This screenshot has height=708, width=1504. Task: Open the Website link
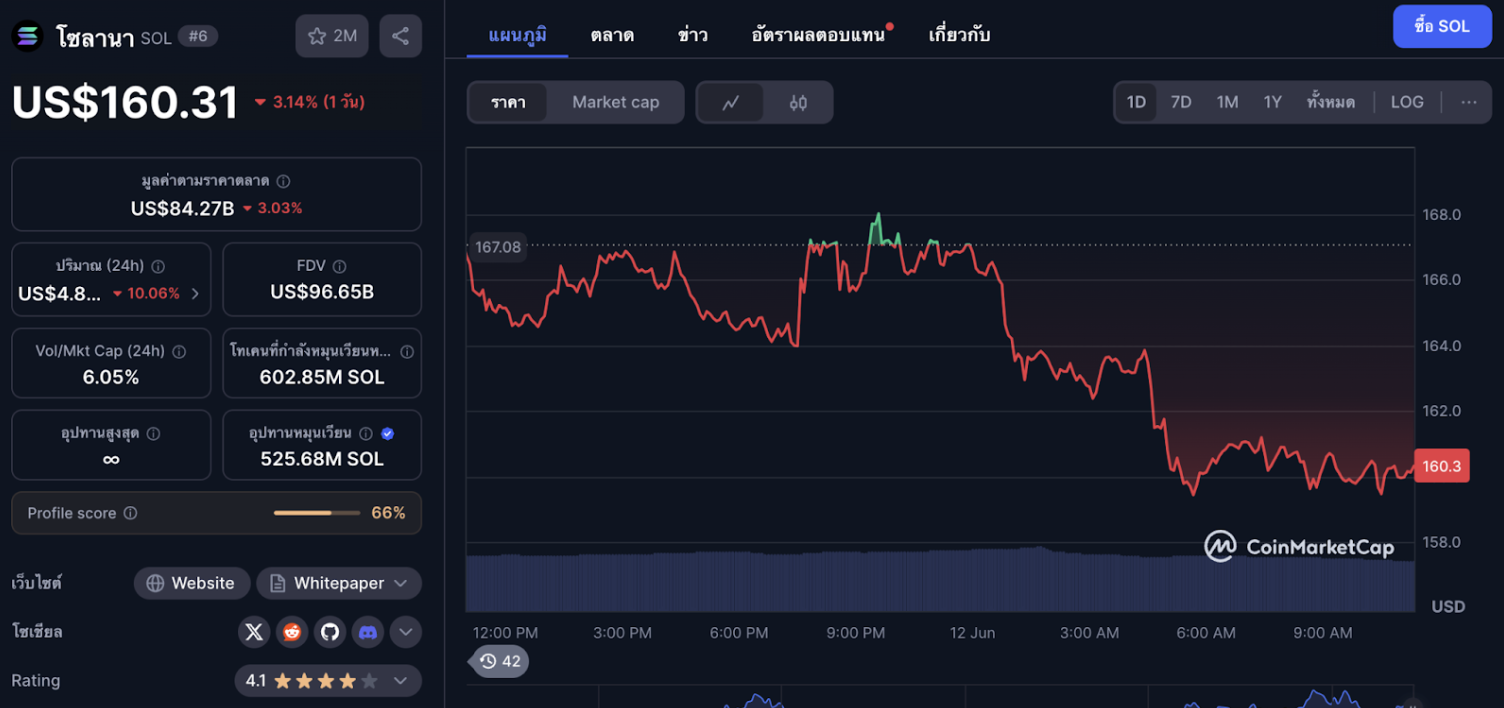pyautogui.click(x=190, y=583)
